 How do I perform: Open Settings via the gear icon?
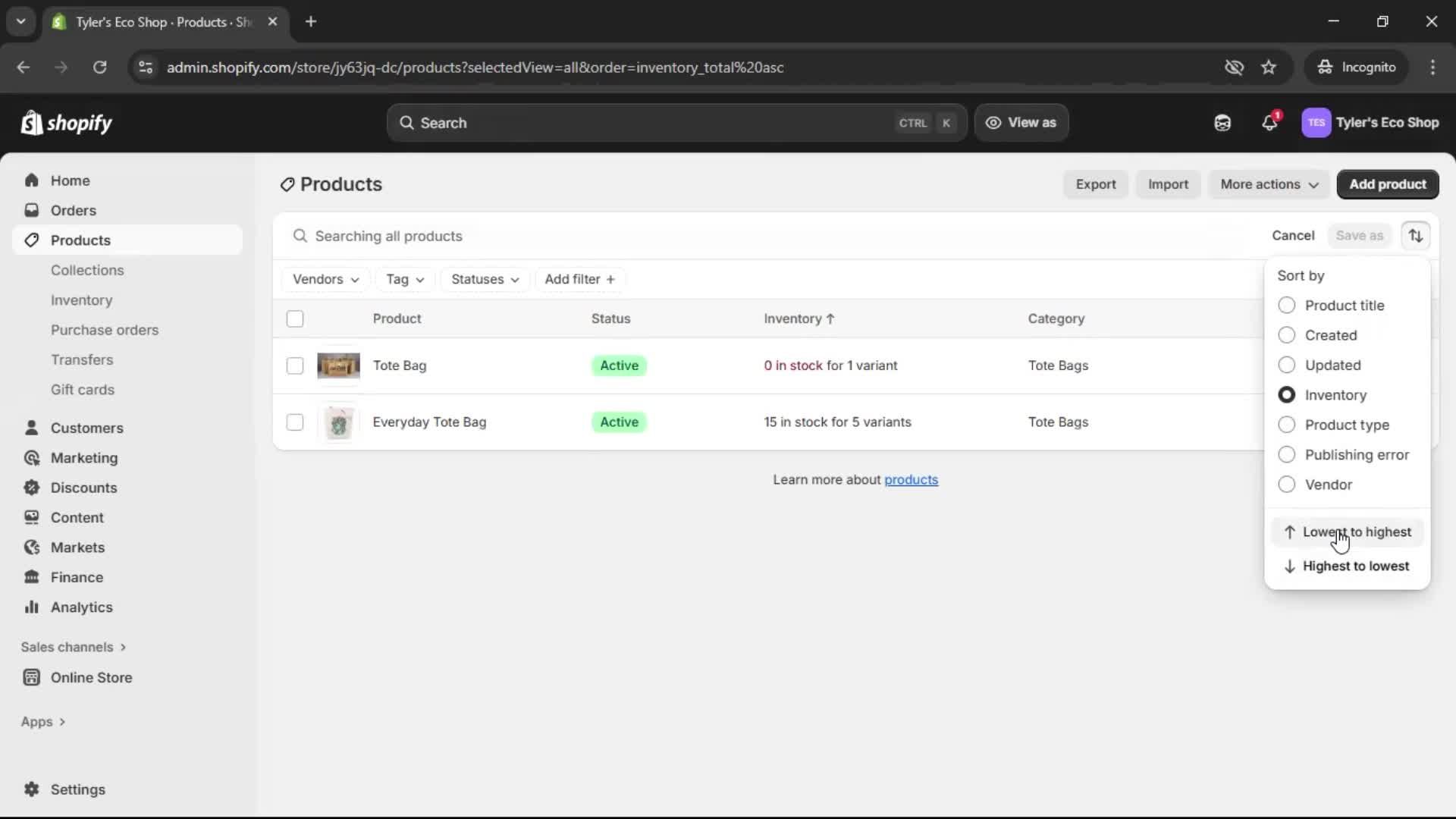(77, 789)
